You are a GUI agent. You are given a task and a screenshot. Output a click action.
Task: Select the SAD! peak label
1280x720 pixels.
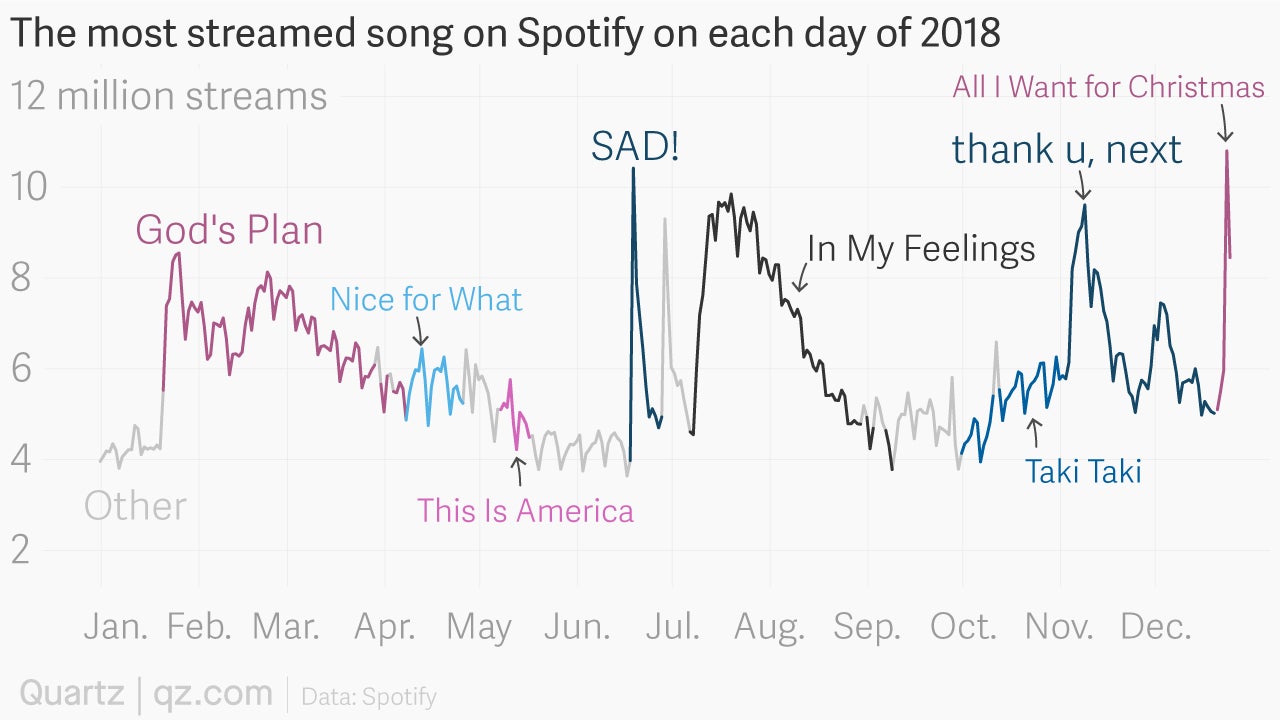pyautogui.click(x=635, y=147)
